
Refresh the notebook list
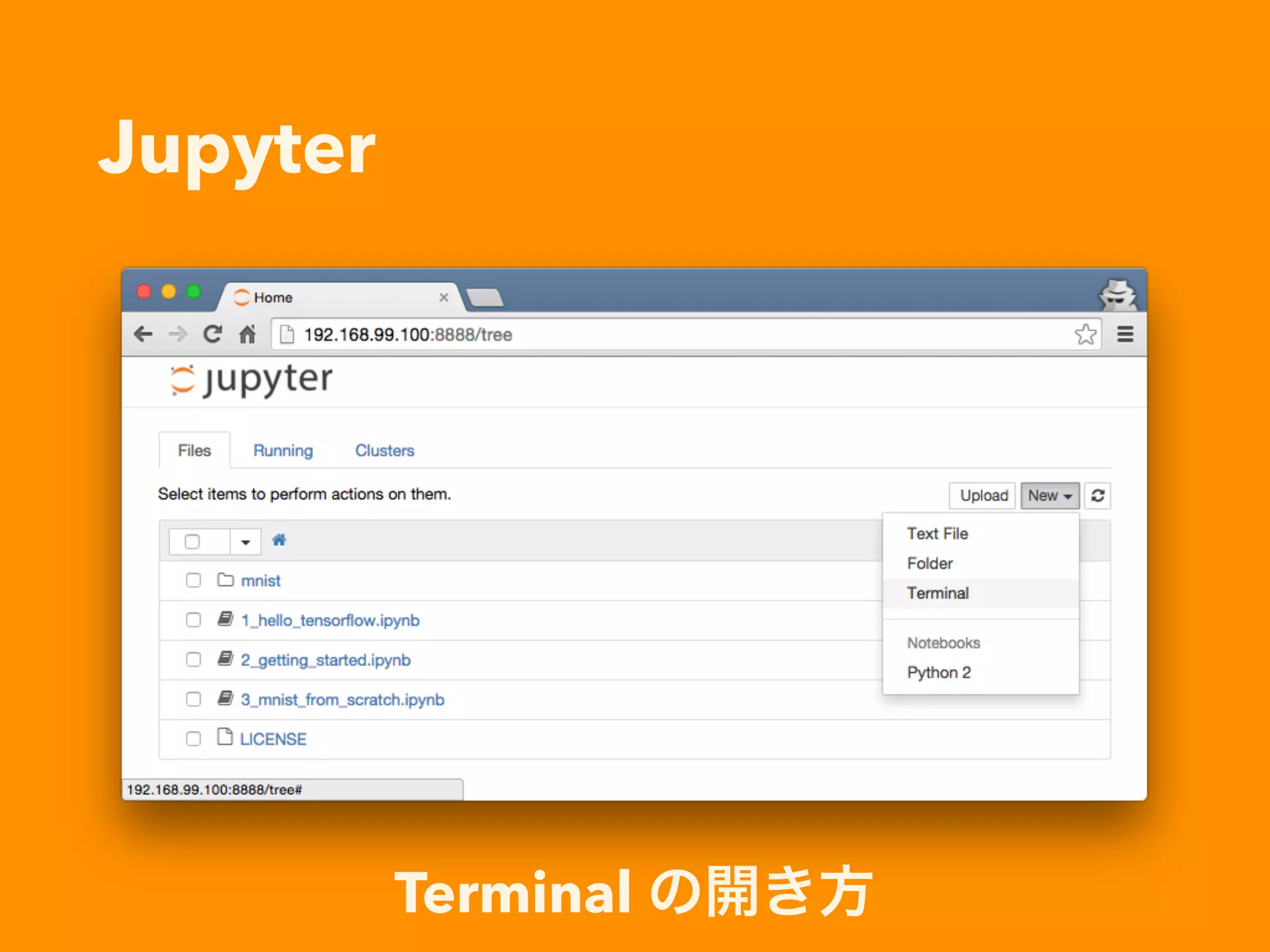click(x=1098, y=496)
